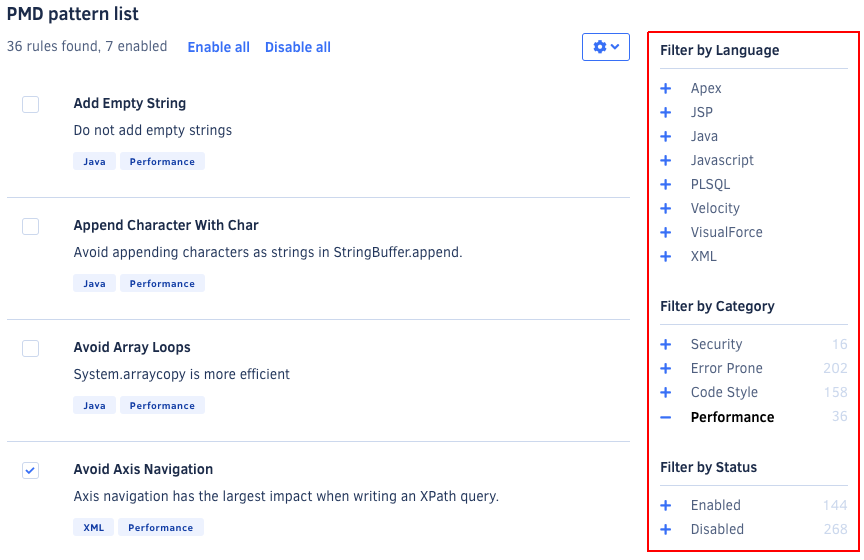Click the plus icon next to Security
The image size is (864, 560).
(666, 345)
